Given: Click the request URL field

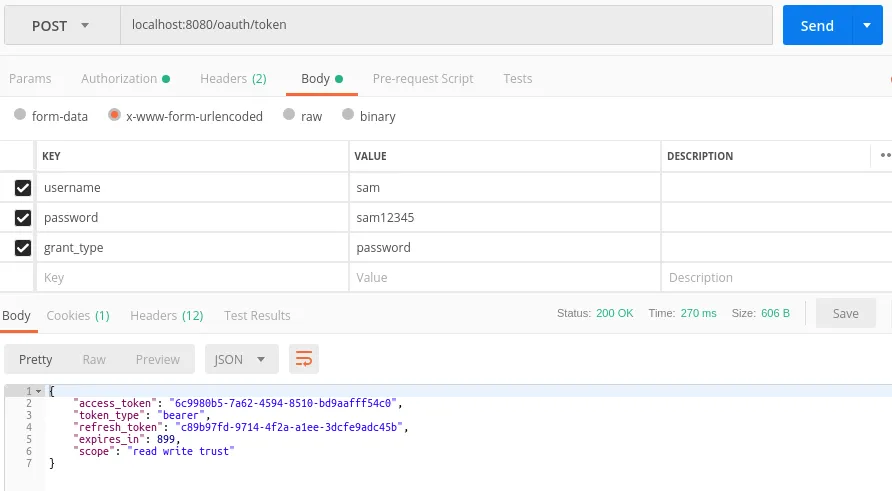Looking at the screenshot, I should pyautogui.click(x=445, y=25).
